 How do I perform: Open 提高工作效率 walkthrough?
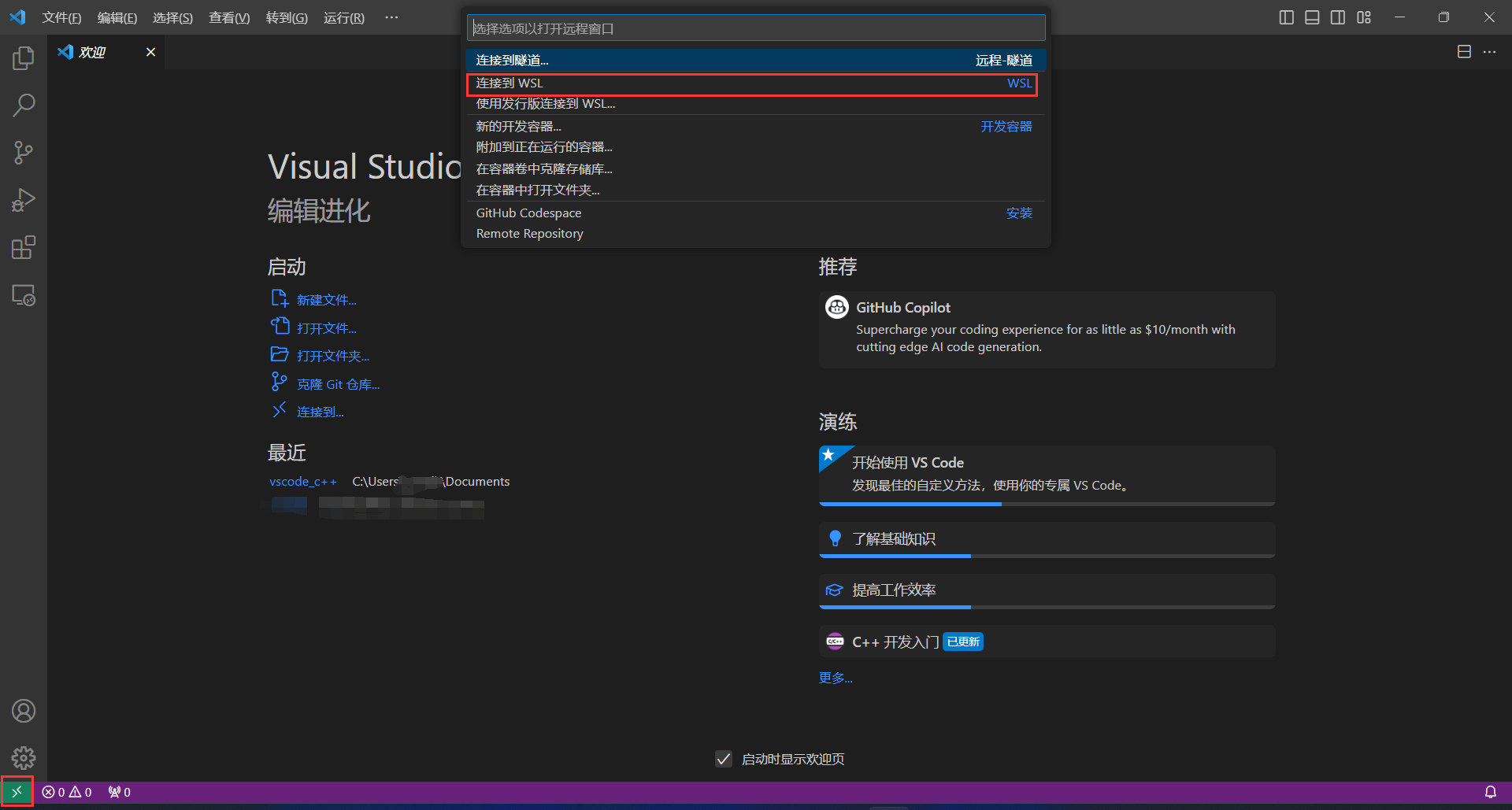pos(1047,591)
